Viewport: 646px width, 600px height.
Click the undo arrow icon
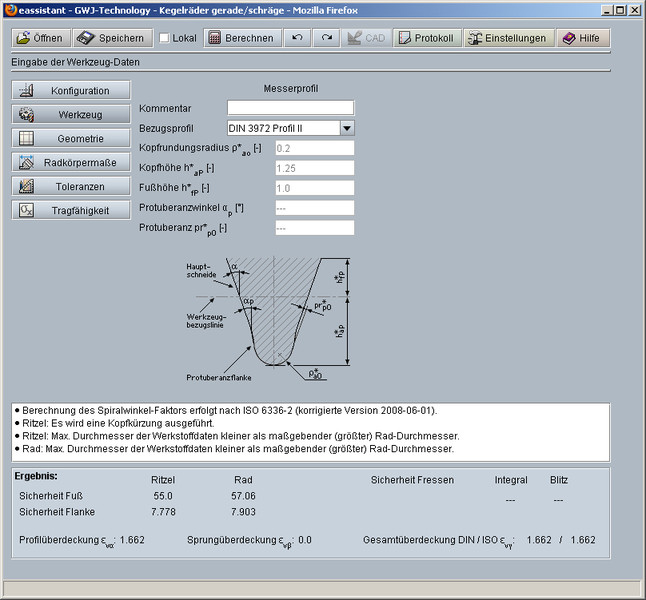click(296, 38)
